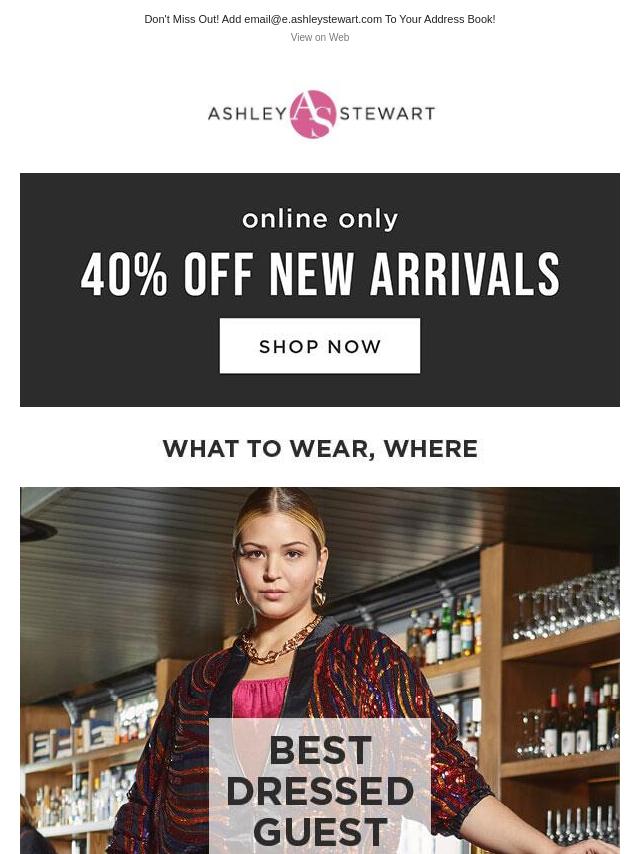Click the pink top under the jacket
This screenshot has width=640, height=854.
[260, 698]
